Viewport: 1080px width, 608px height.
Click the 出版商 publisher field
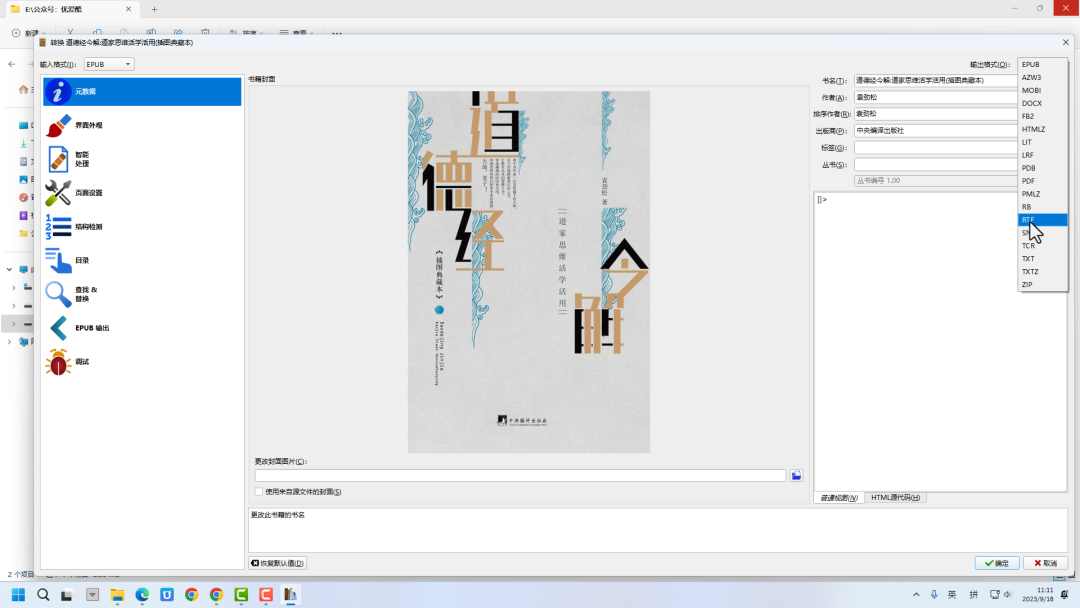pos(935,130)
